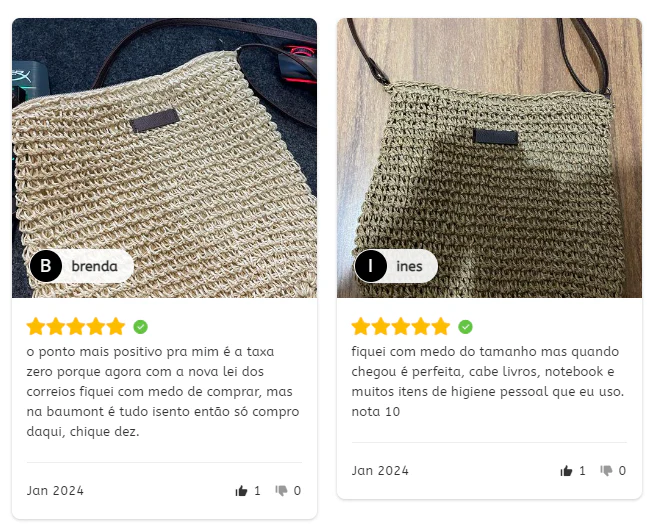The height and width of the screenshot is (526, 647).
Task: Select the ines username label
Action: pyautogui.click(x=409, y=267)
